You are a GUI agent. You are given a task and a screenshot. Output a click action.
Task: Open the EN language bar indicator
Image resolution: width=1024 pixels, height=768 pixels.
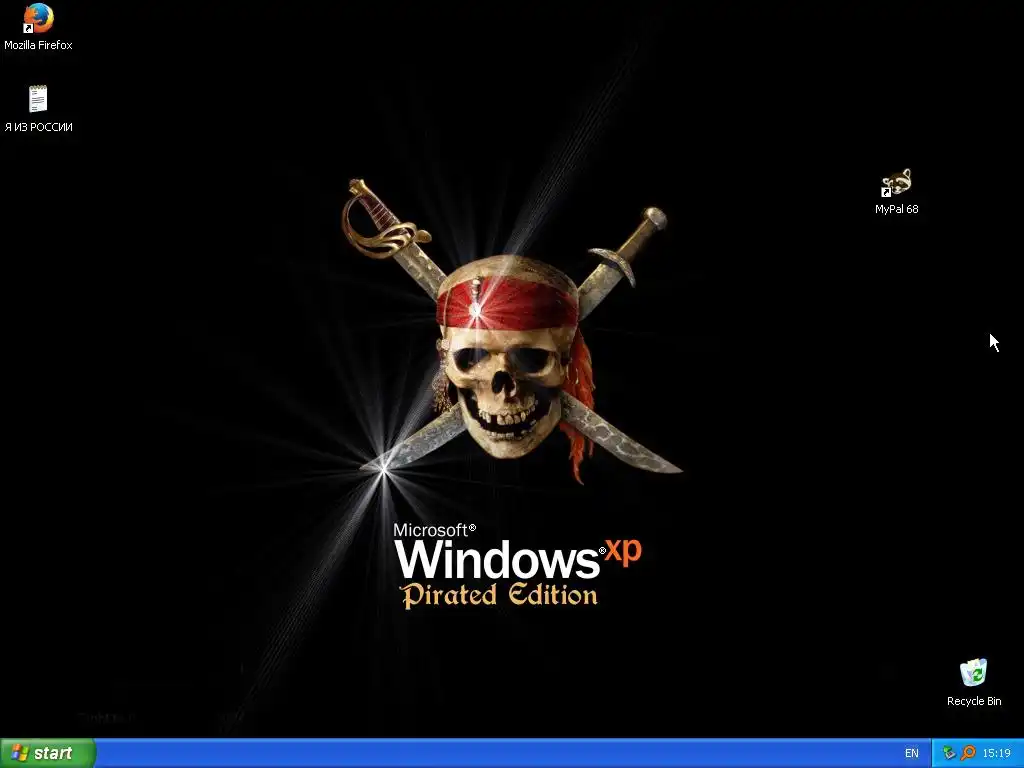[x=912, y=753]
